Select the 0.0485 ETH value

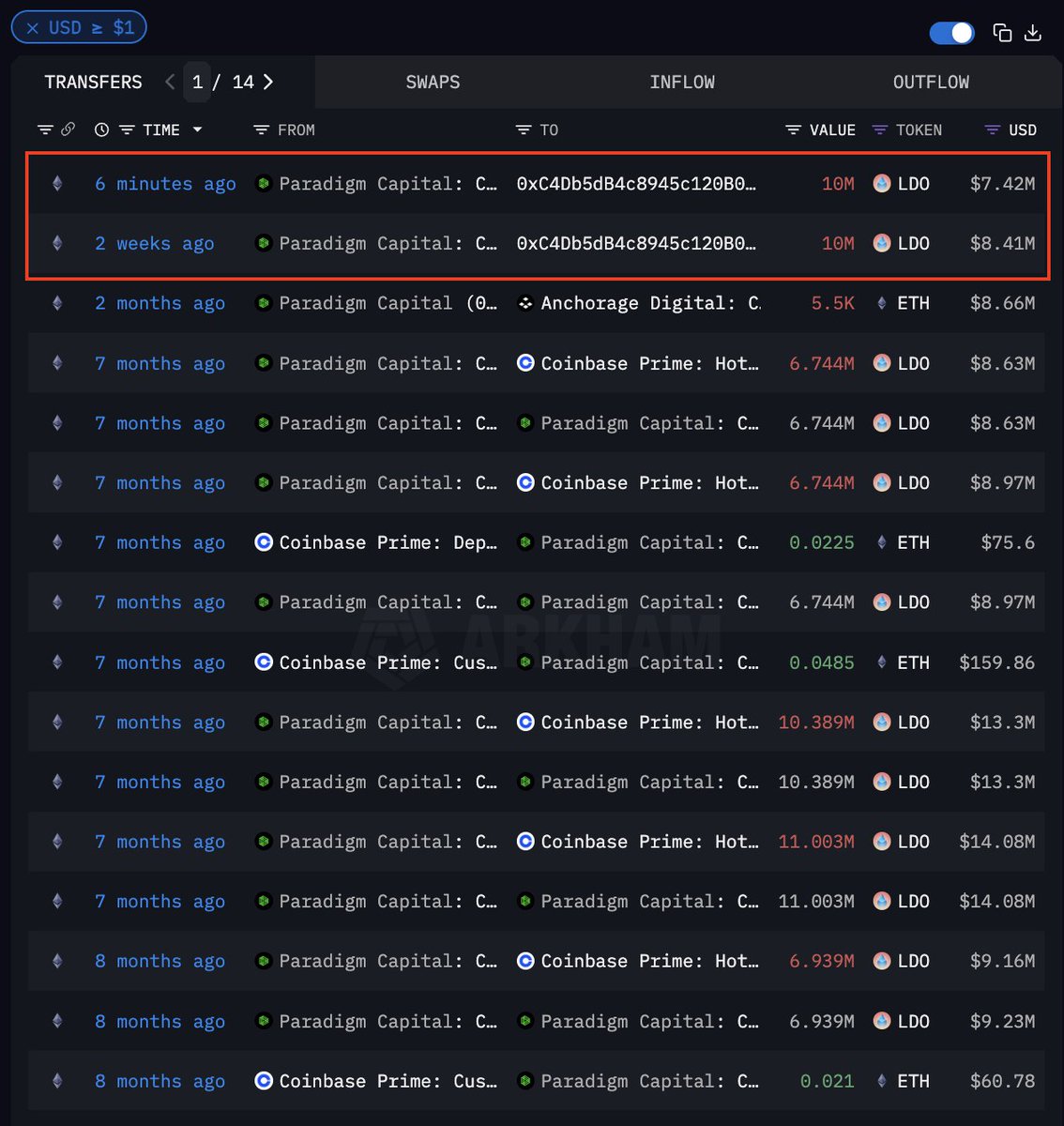(x=822, y=662)
